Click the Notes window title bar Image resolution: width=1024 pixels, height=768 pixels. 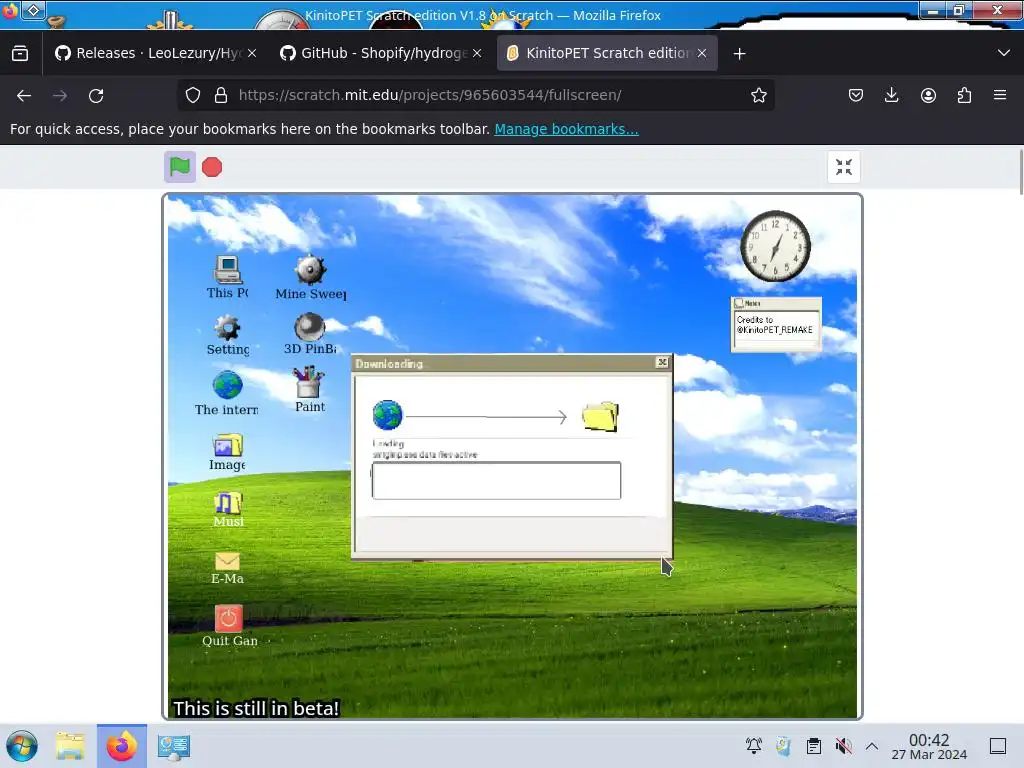click(x=776, y=303)
